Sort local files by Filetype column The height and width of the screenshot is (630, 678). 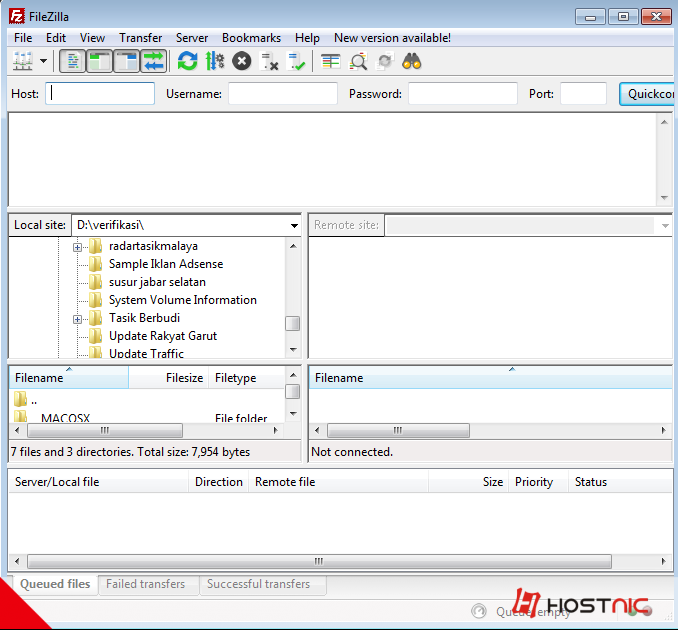[246, 377]
